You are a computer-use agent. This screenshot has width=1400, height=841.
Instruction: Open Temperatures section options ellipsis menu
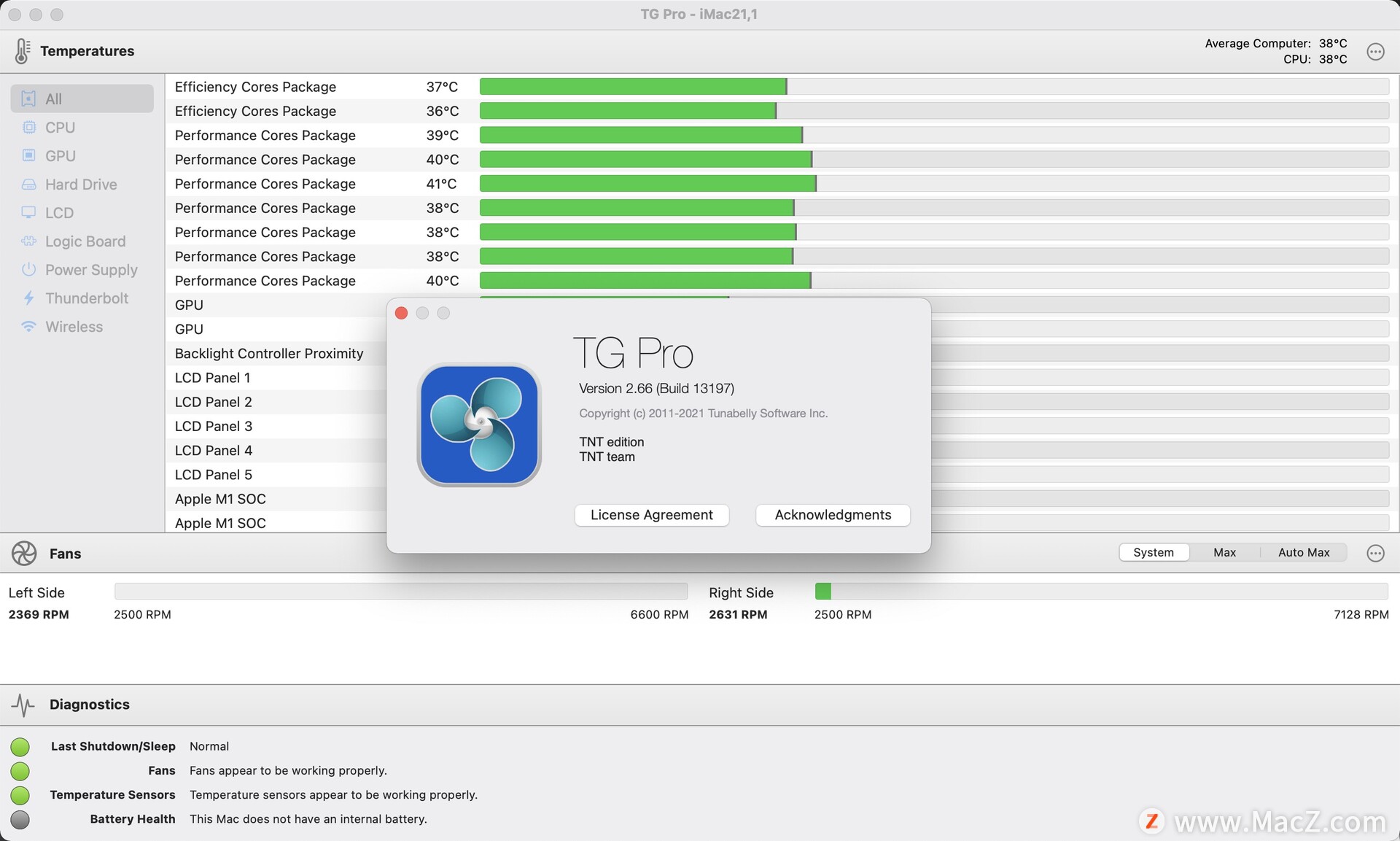(1375, 51)
